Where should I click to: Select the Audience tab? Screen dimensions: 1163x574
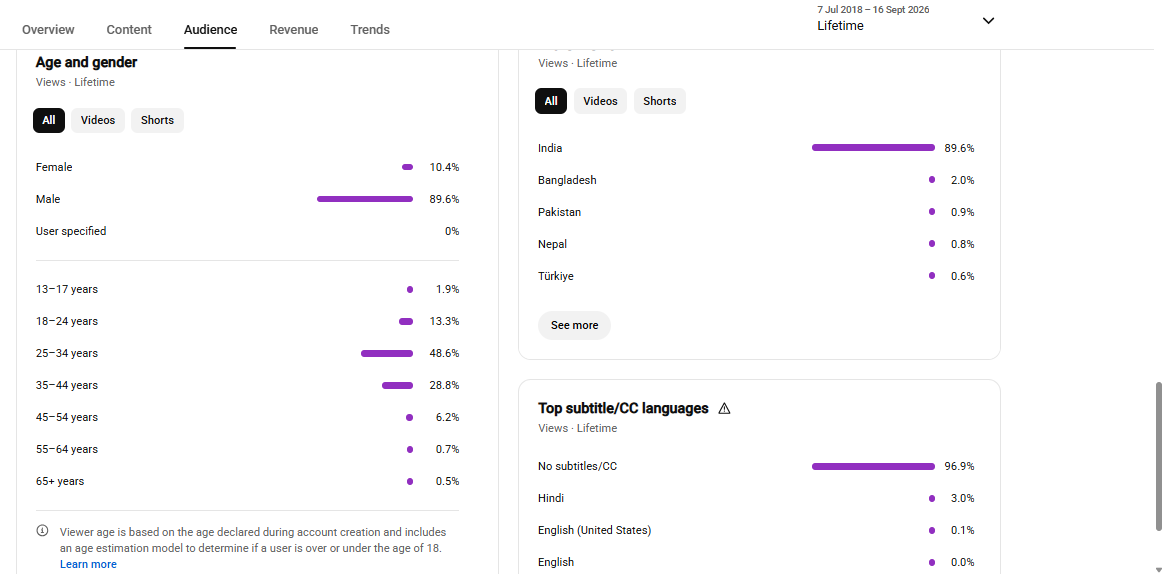tap(211, 30)
